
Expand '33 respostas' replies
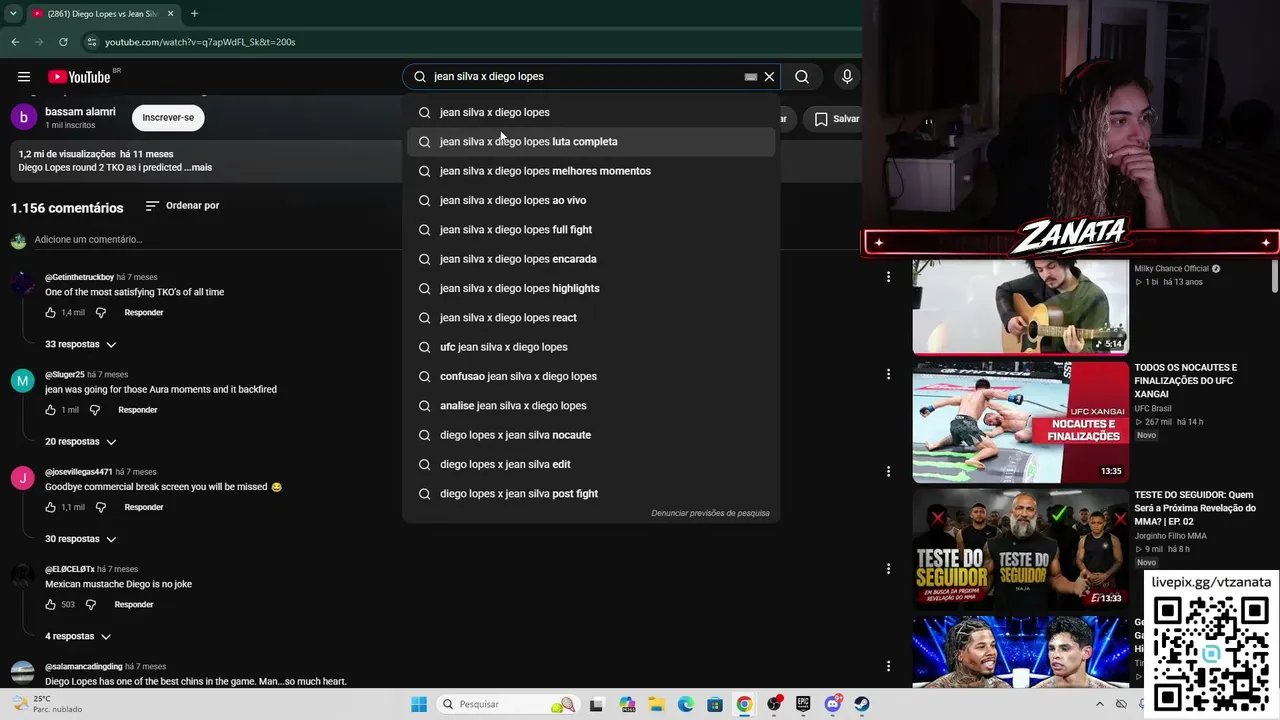pos(81,344)
